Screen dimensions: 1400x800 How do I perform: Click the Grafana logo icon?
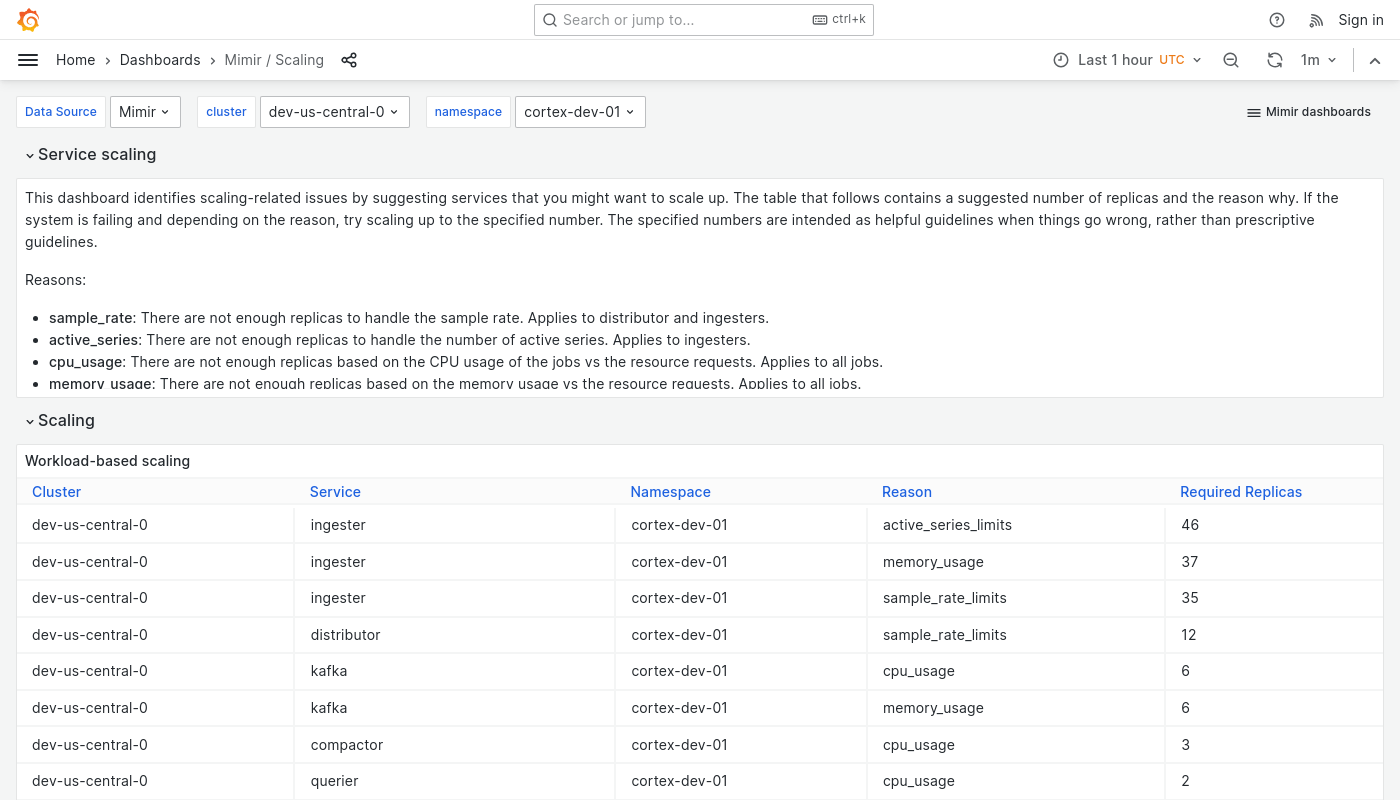(x=28, y=20)
